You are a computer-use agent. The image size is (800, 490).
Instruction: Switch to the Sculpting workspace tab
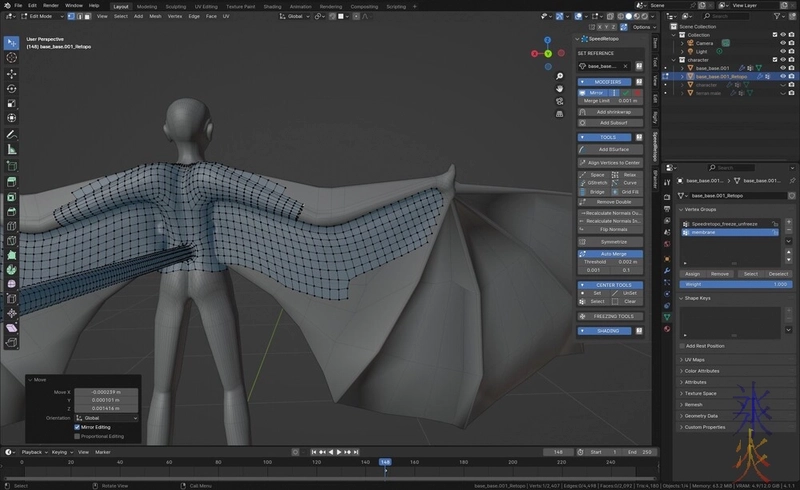click(x=175, y=5)
